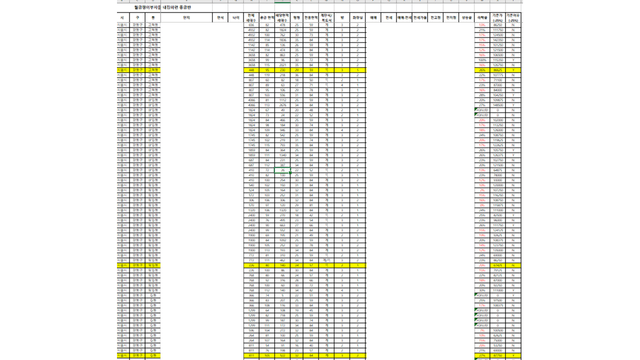
Task: Select the '구' column header cell
Action: 137,18
